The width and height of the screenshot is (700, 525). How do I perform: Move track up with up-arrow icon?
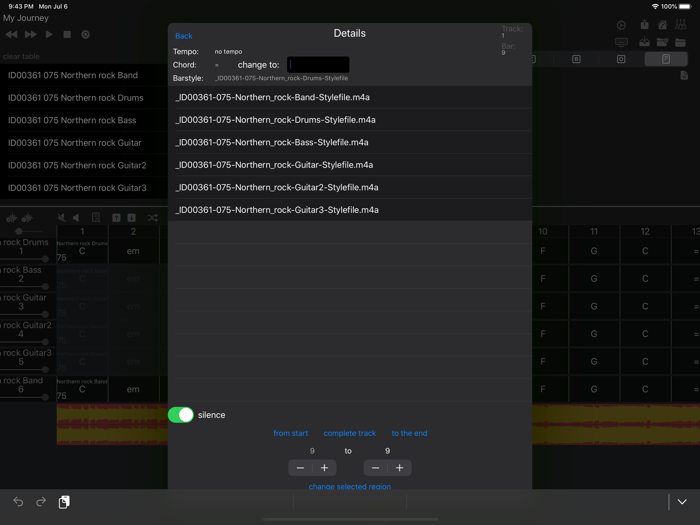pos(116,217)
